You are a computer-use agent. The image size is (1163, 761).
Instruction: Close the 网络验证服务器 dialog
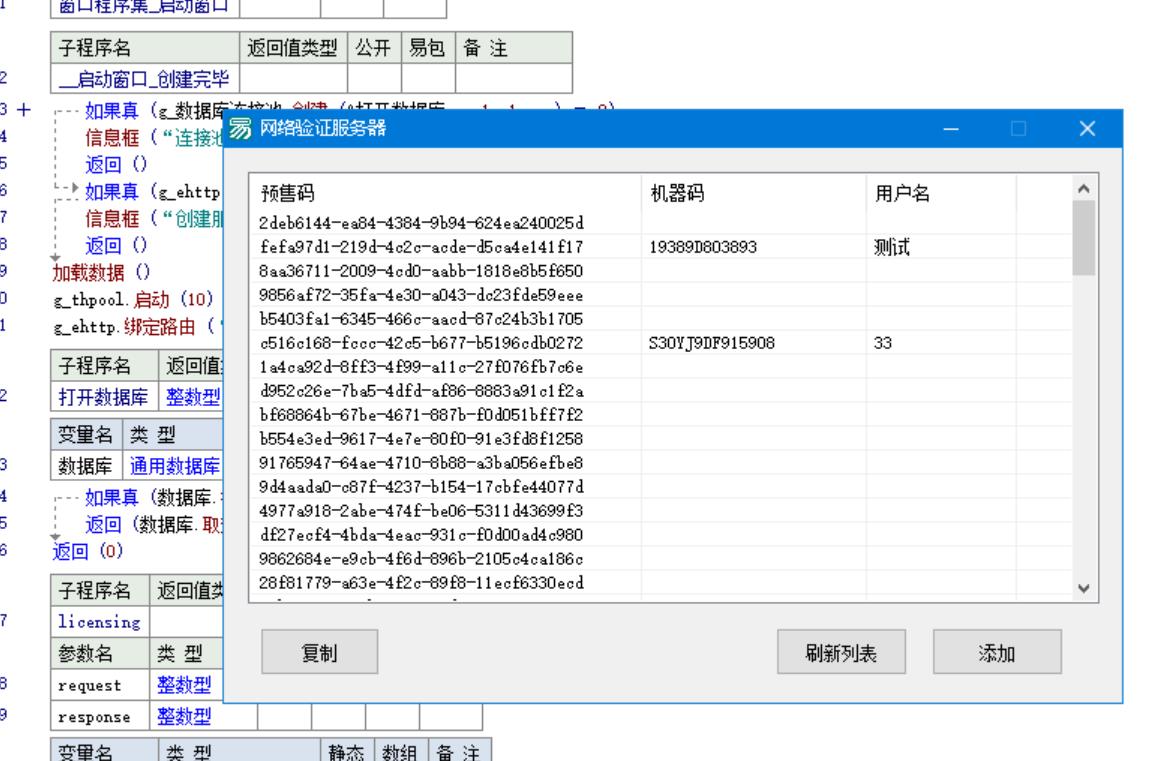click(1088, 128)
